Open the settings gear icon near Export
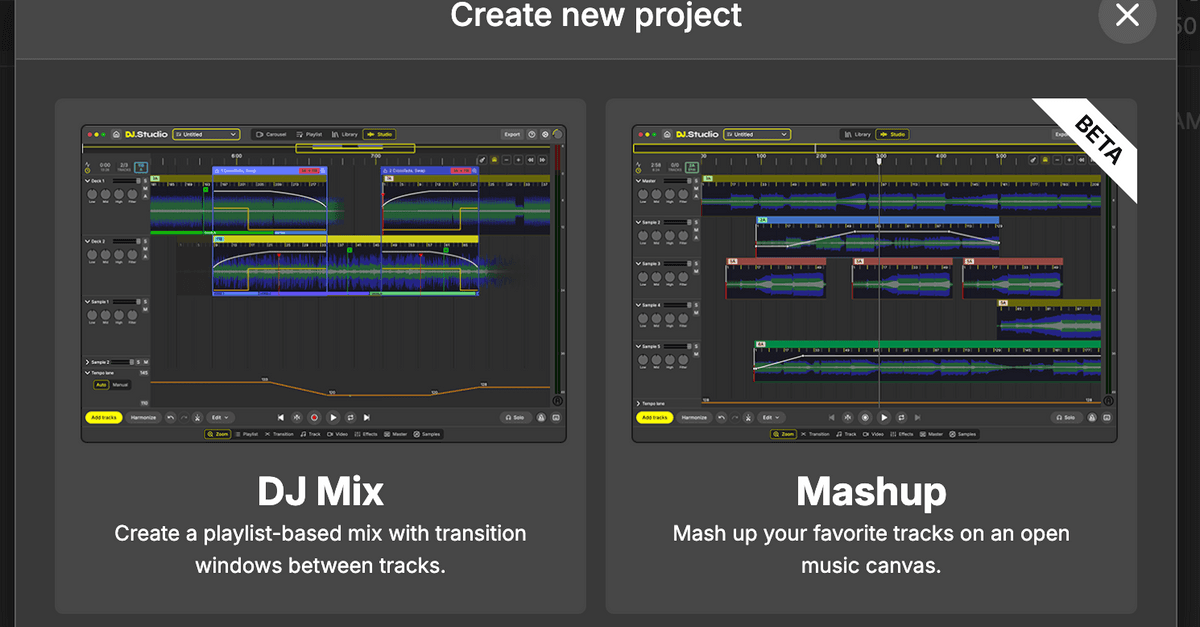This screenshot has height=627, width=1200. coord(545,134)
